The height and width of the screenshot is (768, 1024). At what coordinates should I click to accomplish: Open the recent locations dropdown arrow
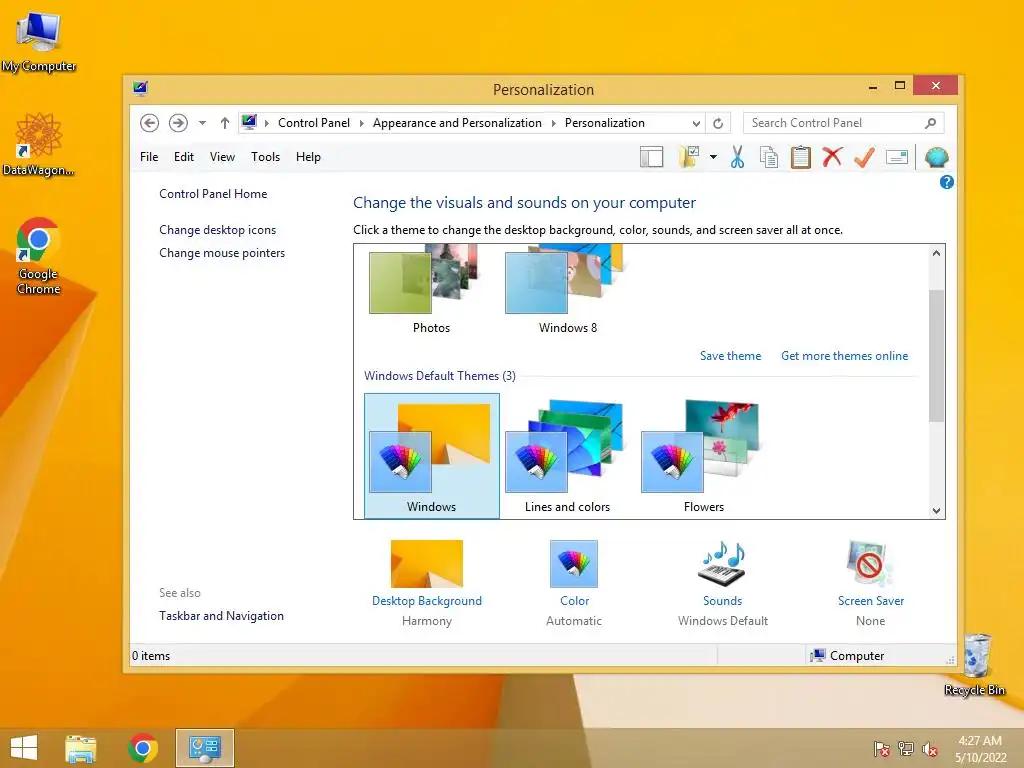click(202, 123)
